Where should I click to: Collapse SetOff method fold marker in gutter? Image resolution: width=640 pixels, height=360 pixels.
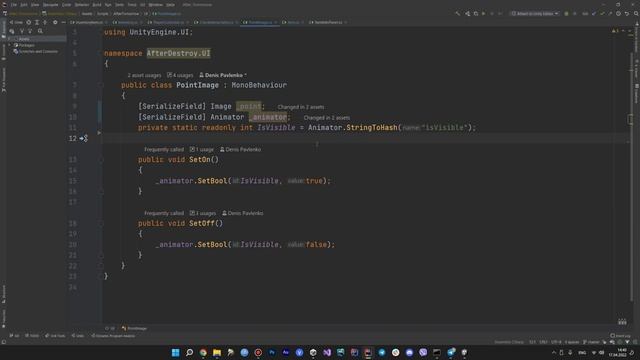click(100, 223)
